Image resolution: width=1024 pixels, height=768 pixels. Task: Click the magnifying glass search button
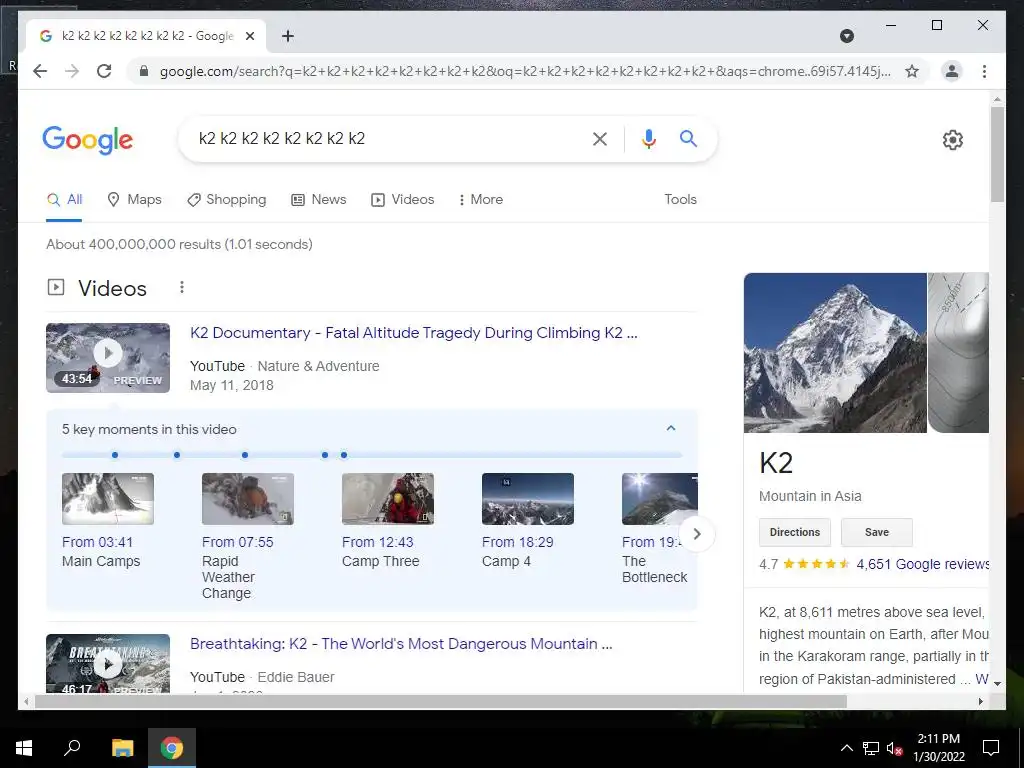coord(688,138)
